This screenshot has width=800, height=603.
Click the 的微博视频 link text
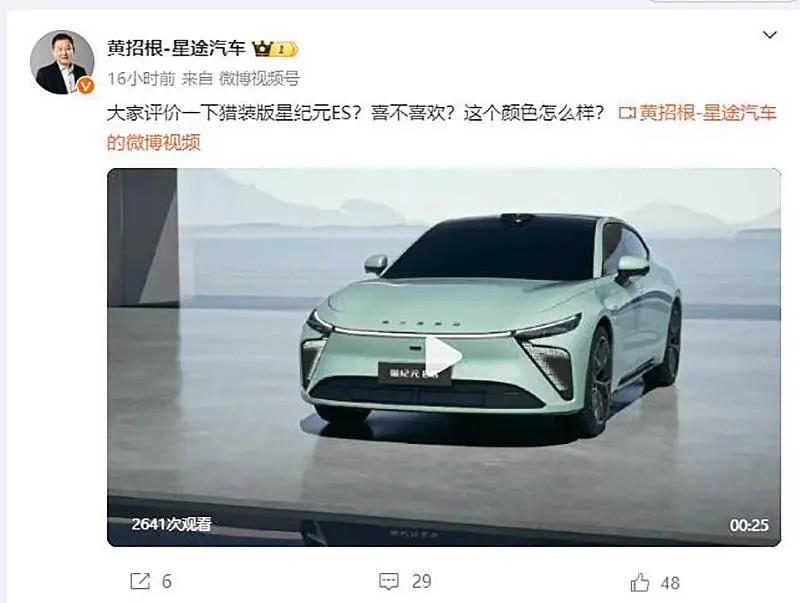click(x=154, y=142)
